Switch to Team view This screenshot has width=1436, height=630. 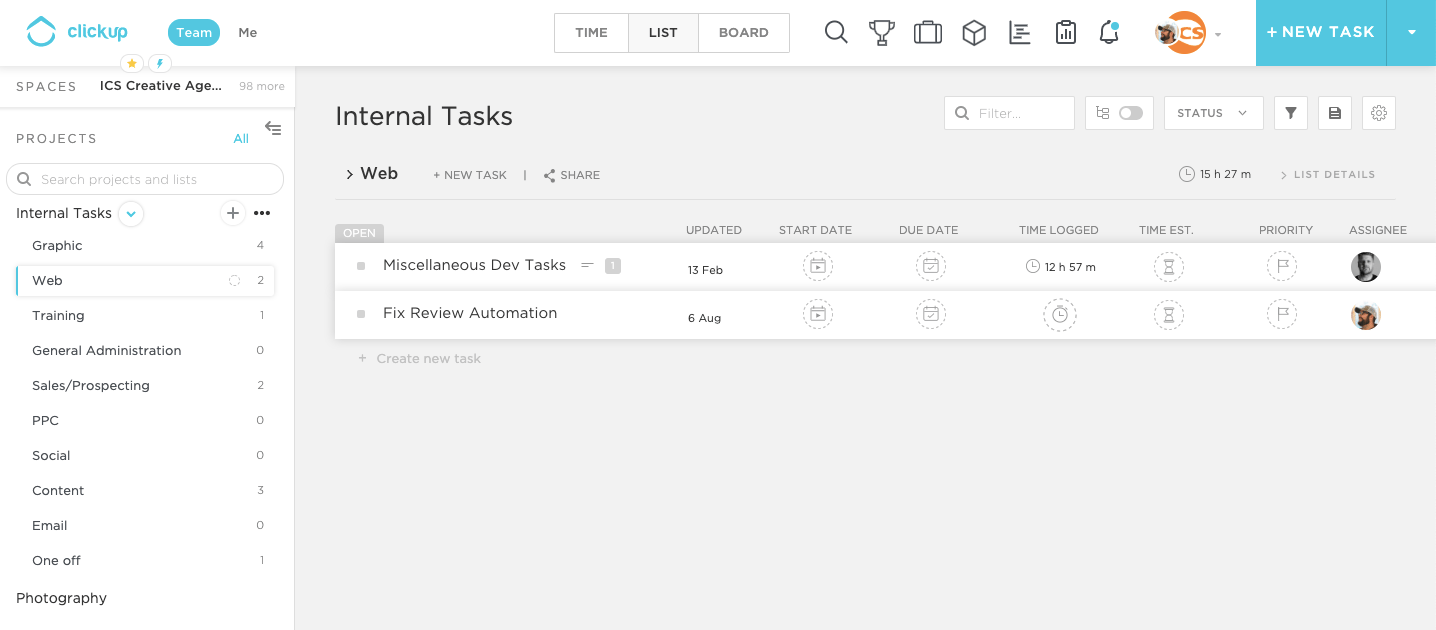point(194,32)
